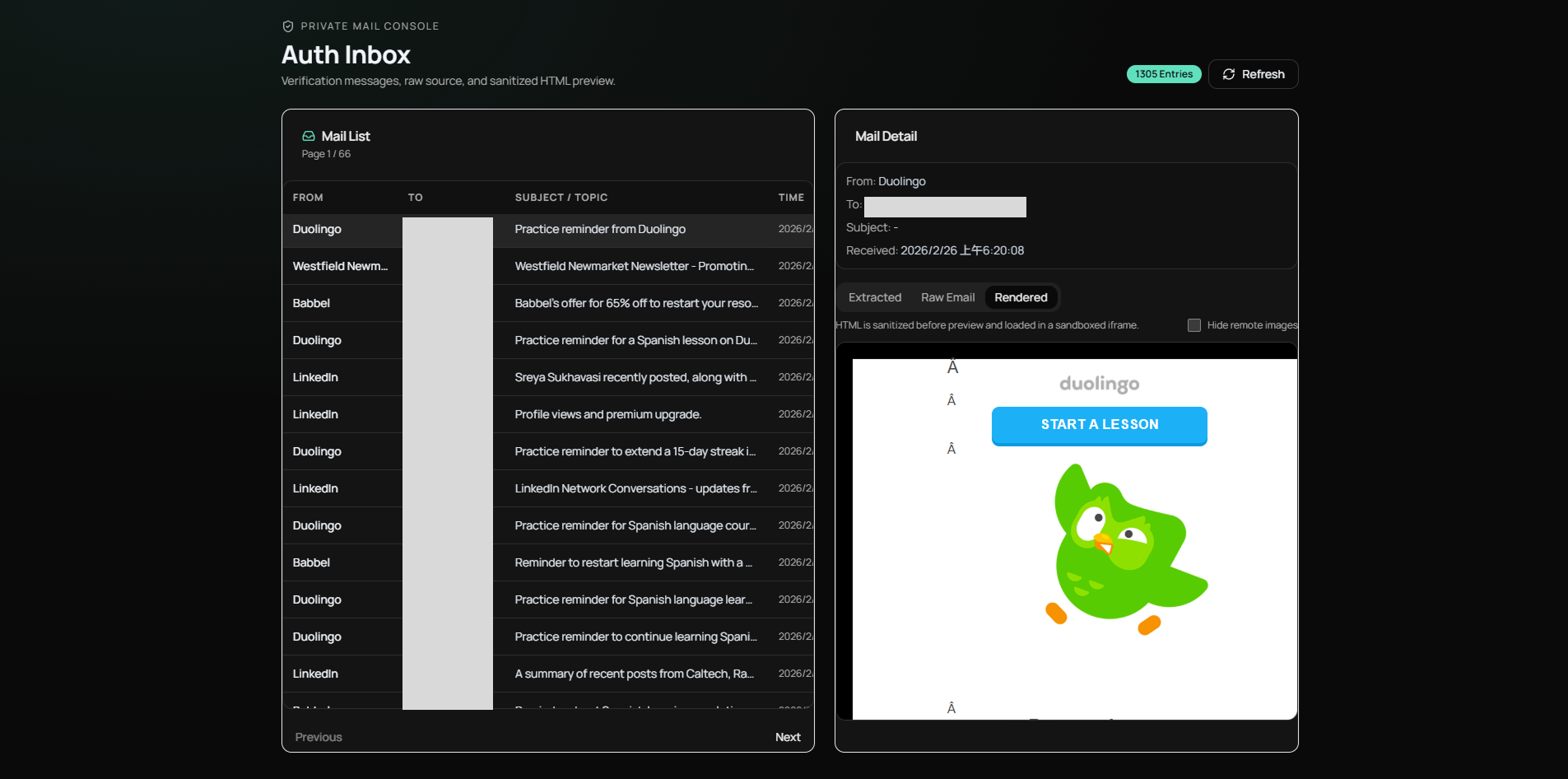Switch to the Extracted tab
This screenshot has height=779, width=1568.
pyautogui.click(x=875, y=297)
